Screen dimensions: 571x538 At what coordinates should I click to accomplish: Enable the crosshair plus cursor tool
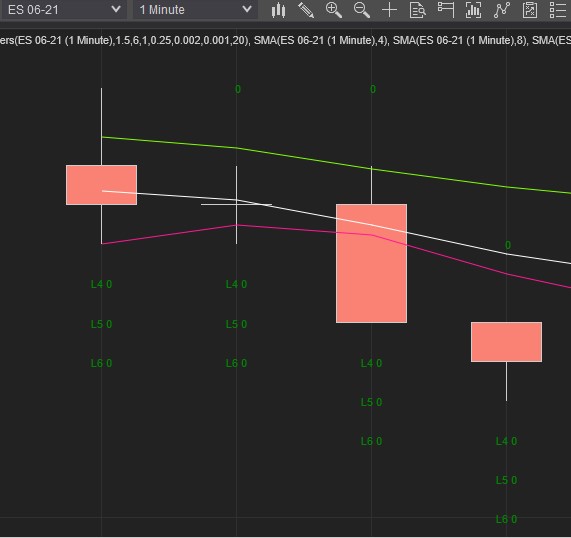[x=389, y=10]
